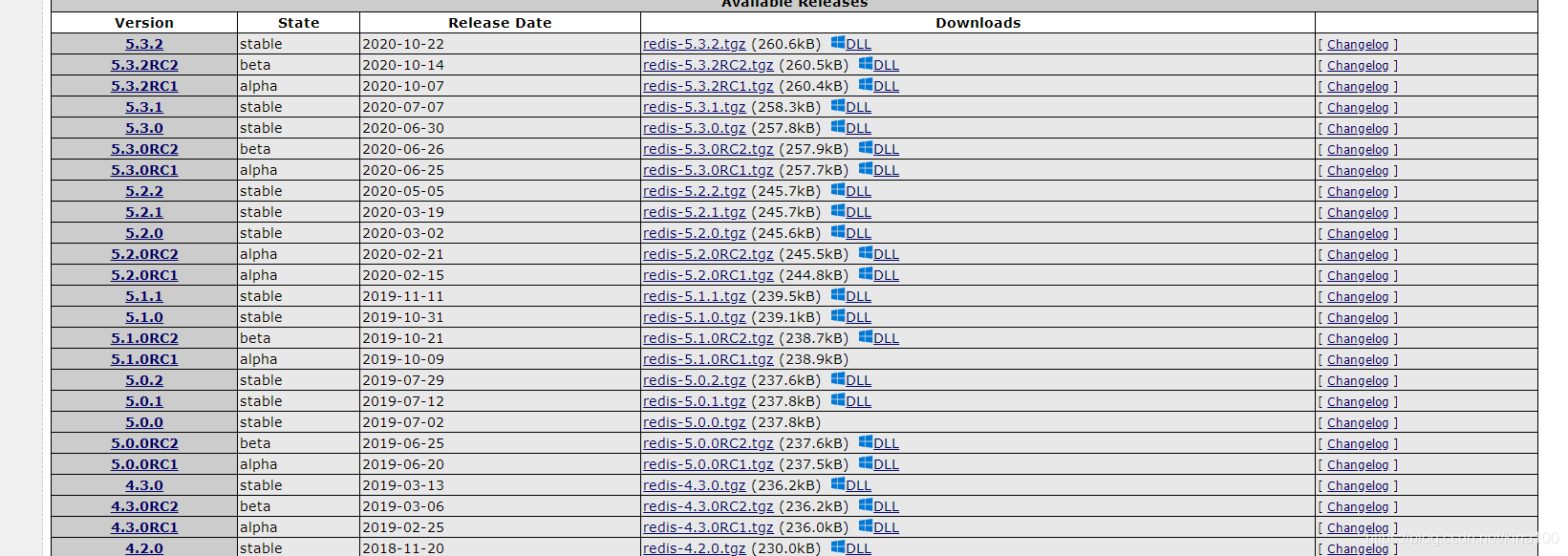Click Windows DLL icon for redis-5.1.0.tgz
The width and height of the screenshot is (1568, 556).
[838, 316]
